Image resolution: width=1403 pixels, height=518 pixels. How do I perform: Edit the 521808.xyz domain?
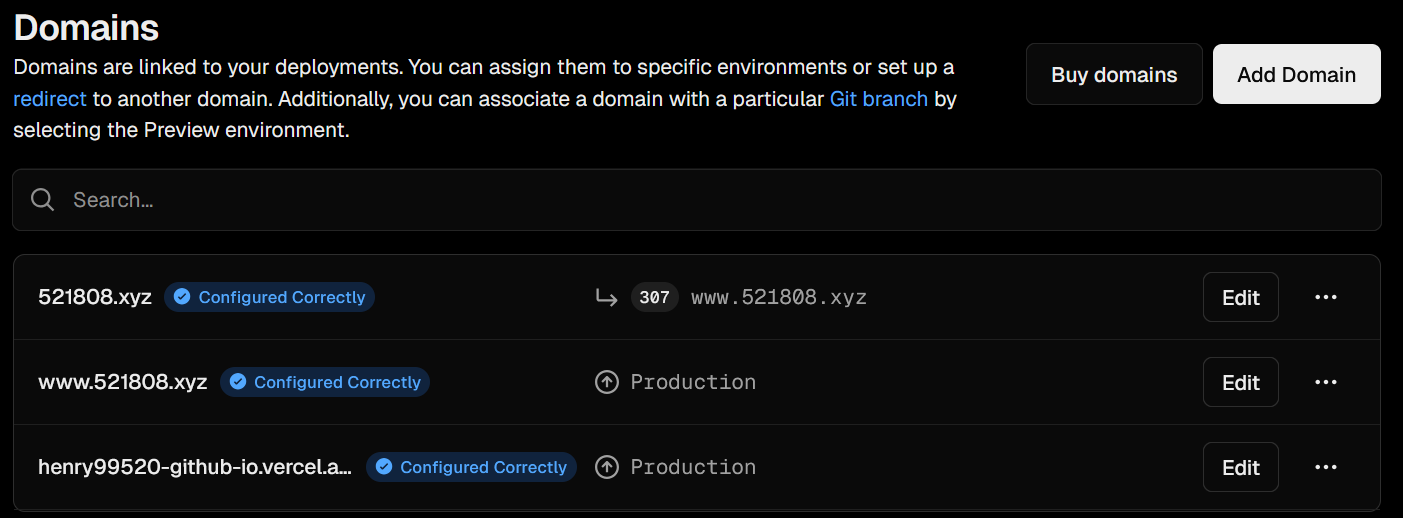(x=1240, y=297)
